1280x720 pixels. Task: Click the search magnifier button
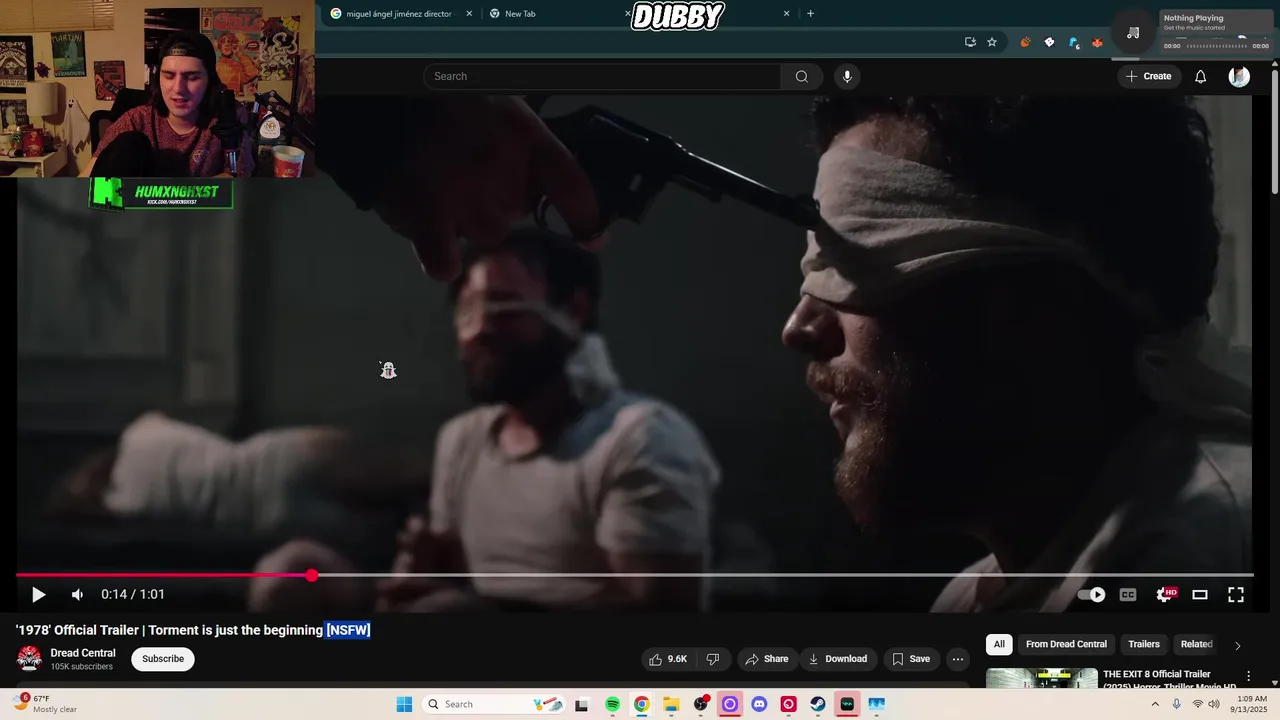click(x=802, y=77)
